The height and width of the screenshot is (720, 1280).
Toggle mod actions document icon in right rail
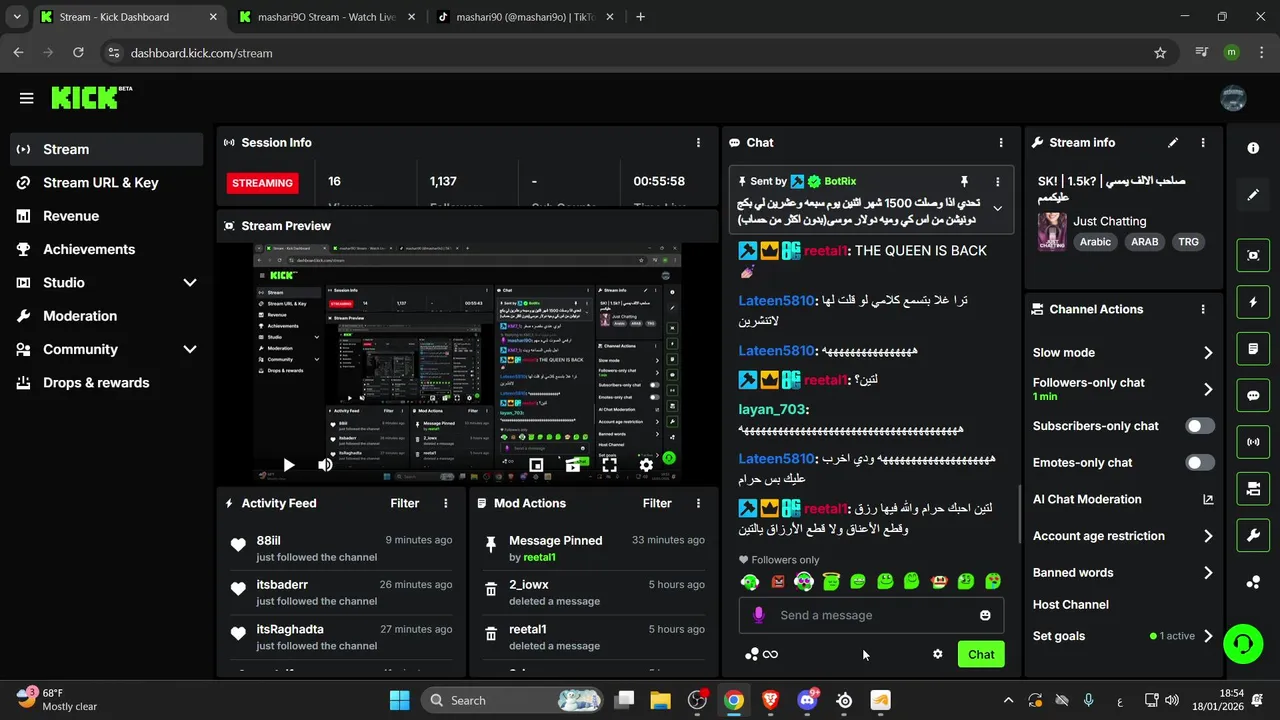pos(1253,349)
